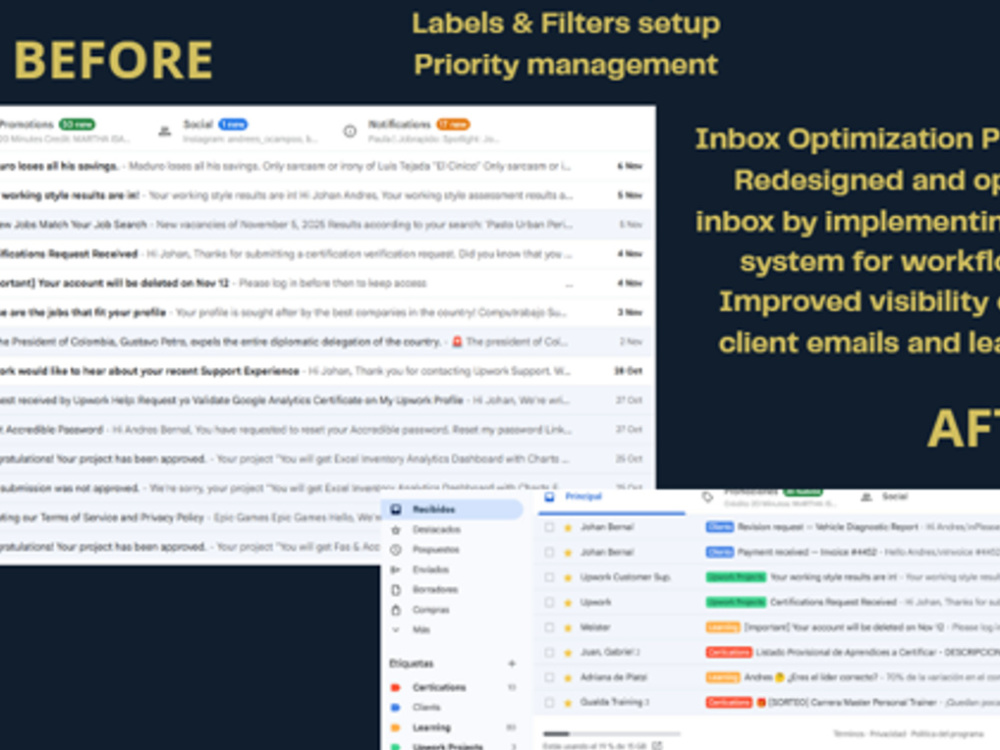
Task: Select checkbox for Revision request email
Action: (x=549, y=527)
